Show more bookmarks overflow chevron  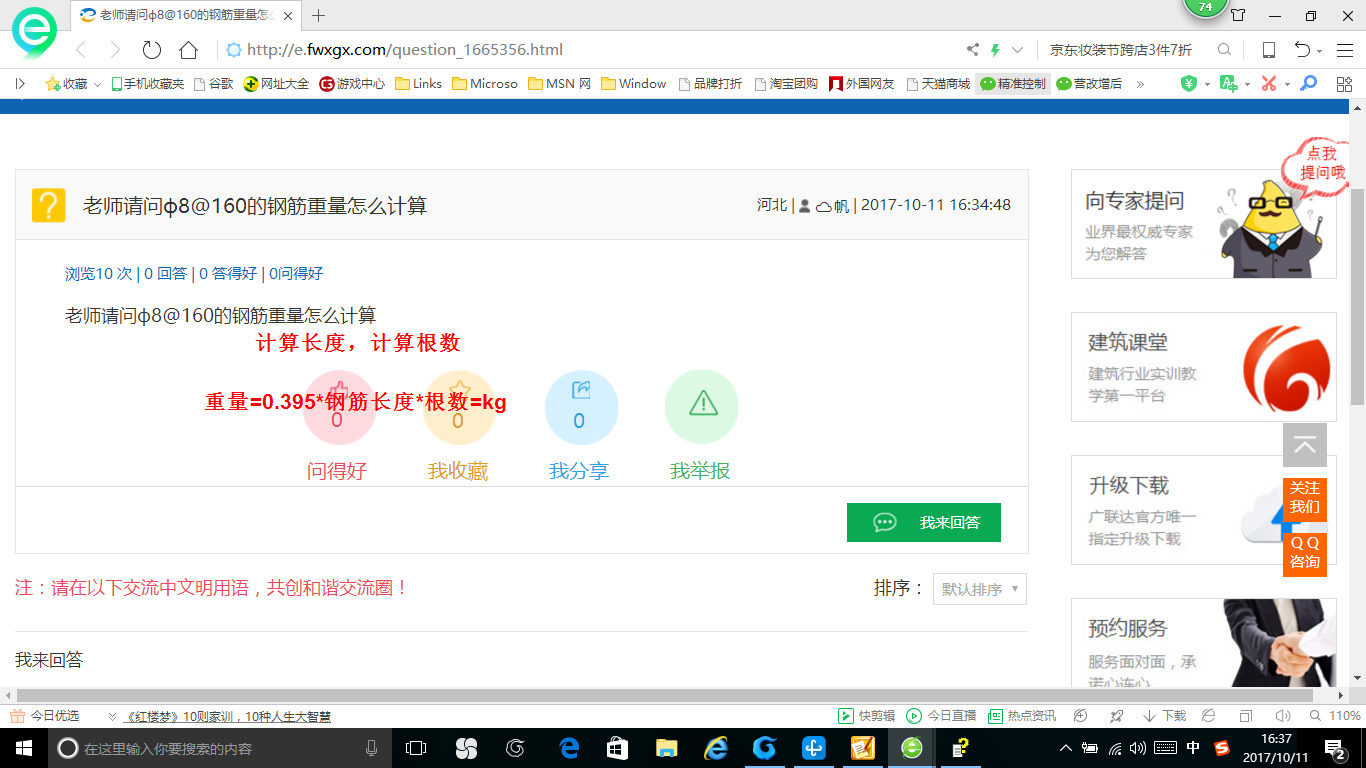(x=1140, y=84)
